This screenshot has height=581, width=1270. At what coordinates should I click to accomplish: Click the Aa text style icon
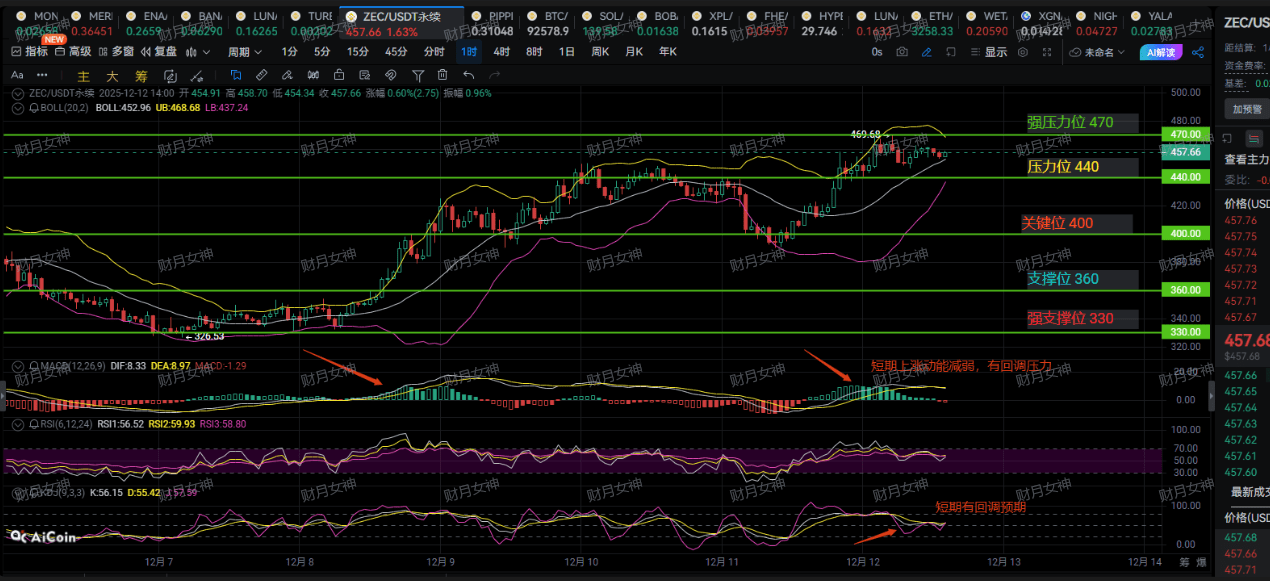[18, 75]
